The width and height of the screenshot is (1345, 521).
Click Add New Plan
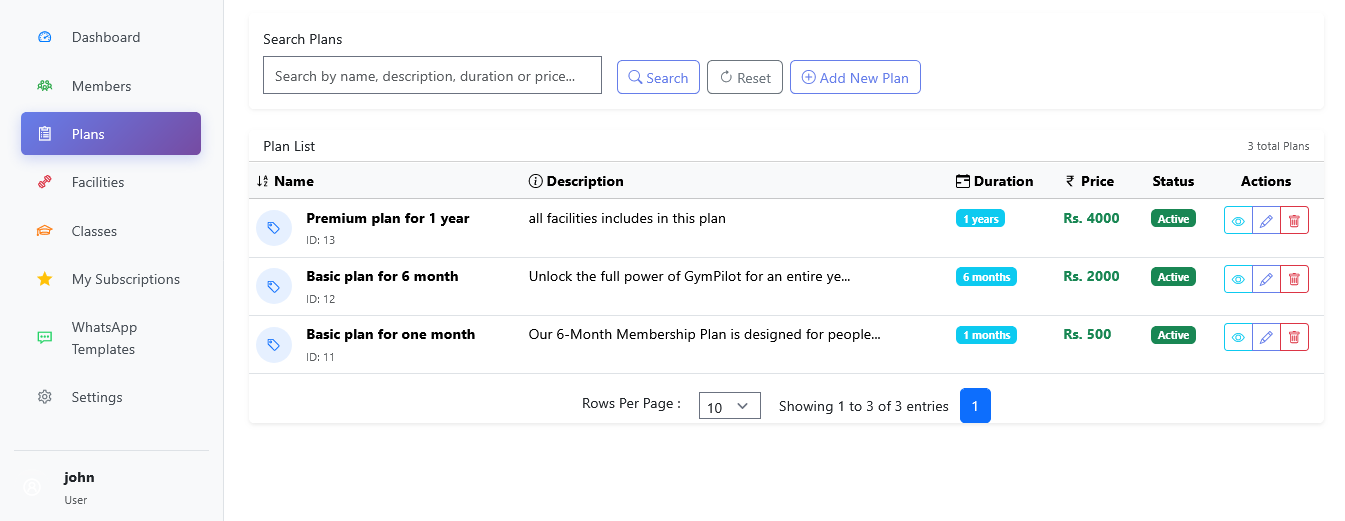pos(855,77)
